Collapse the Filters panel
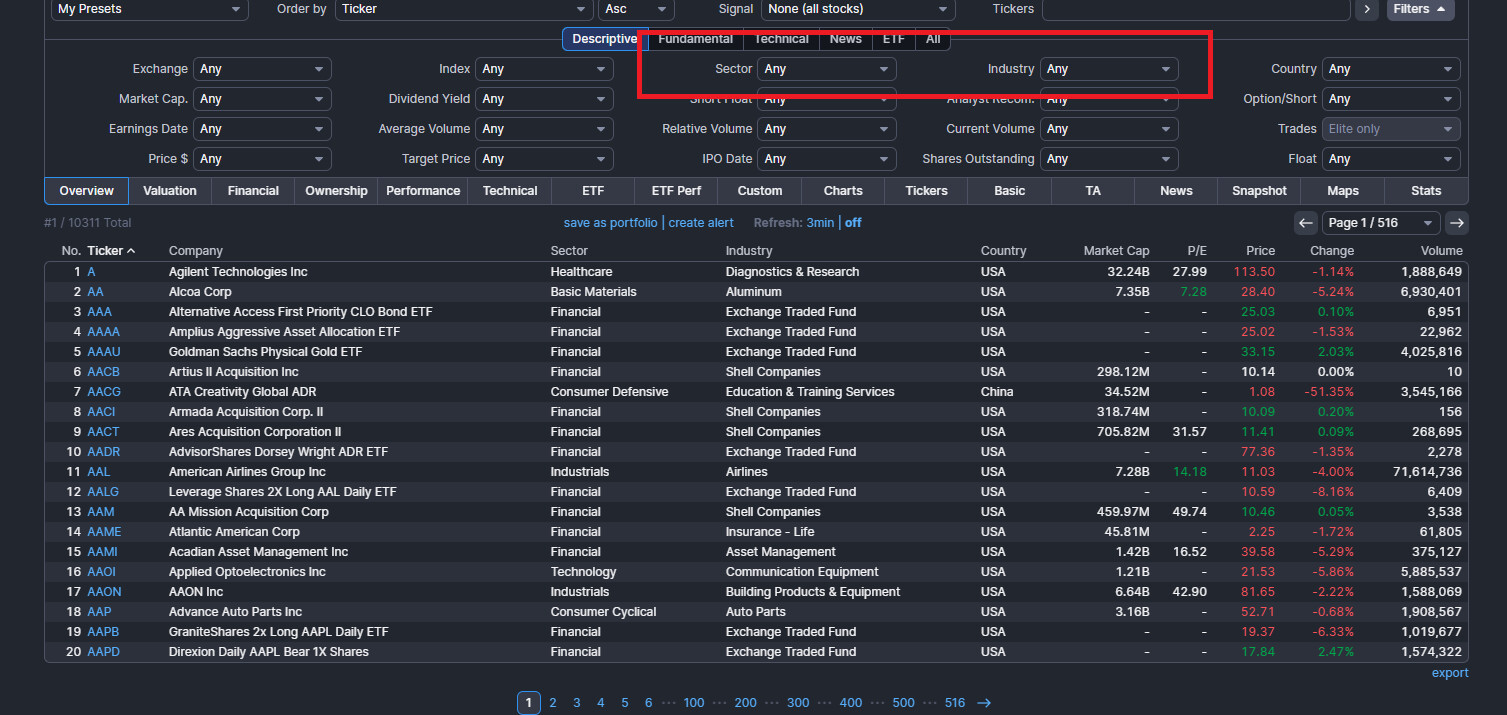This screenshot has height=715, width=1507. (x=1419, y=9)
